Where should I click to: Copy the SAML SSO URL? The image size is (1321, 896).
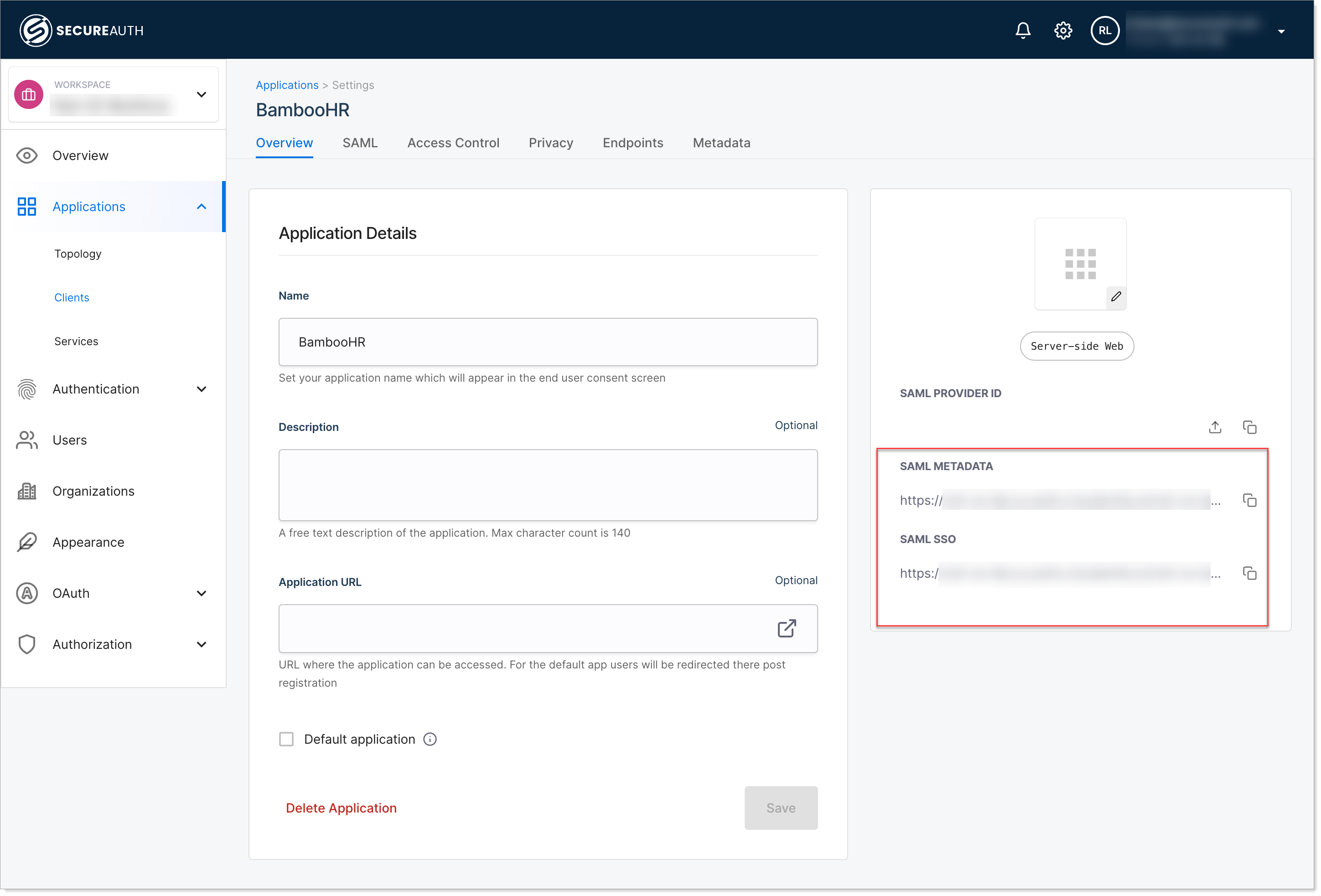tap(1250, 573)
